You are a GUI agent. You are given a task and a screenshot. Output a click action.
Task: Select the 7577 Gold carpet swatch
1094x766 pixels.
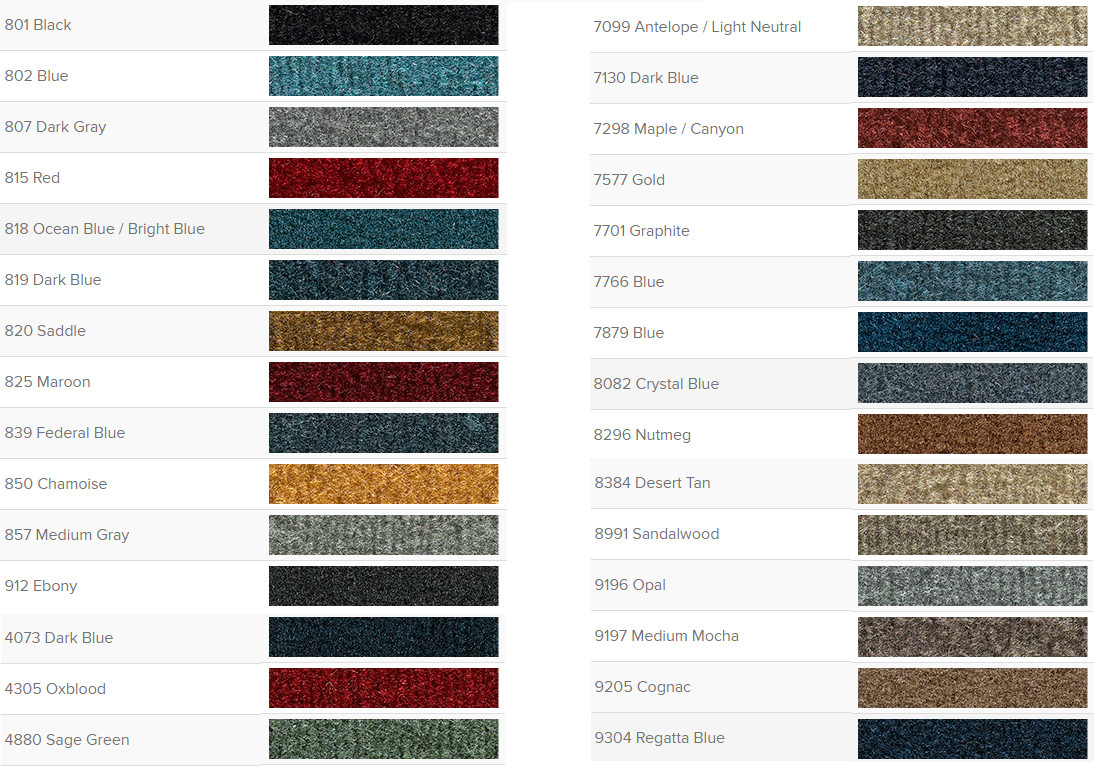point(973,179)
